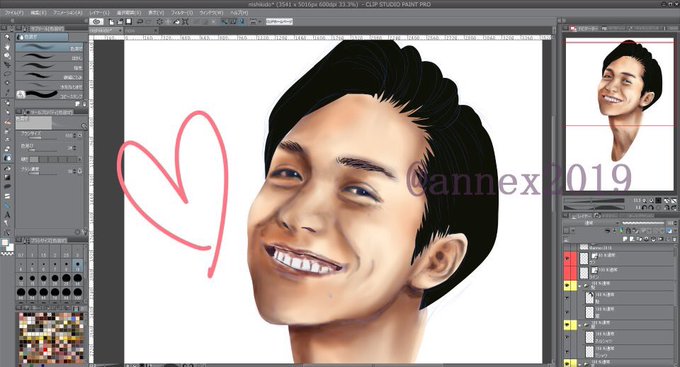Toggle visibility of second yellow-marked folder
680x367 pixels.
(567, 324)
